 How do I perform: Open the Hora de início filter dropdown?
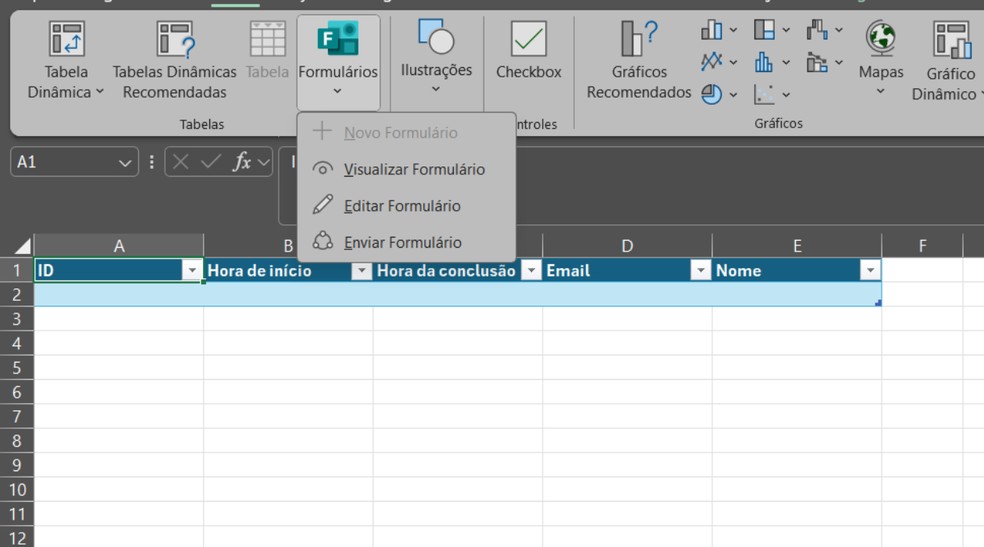(x=361, y=270)
